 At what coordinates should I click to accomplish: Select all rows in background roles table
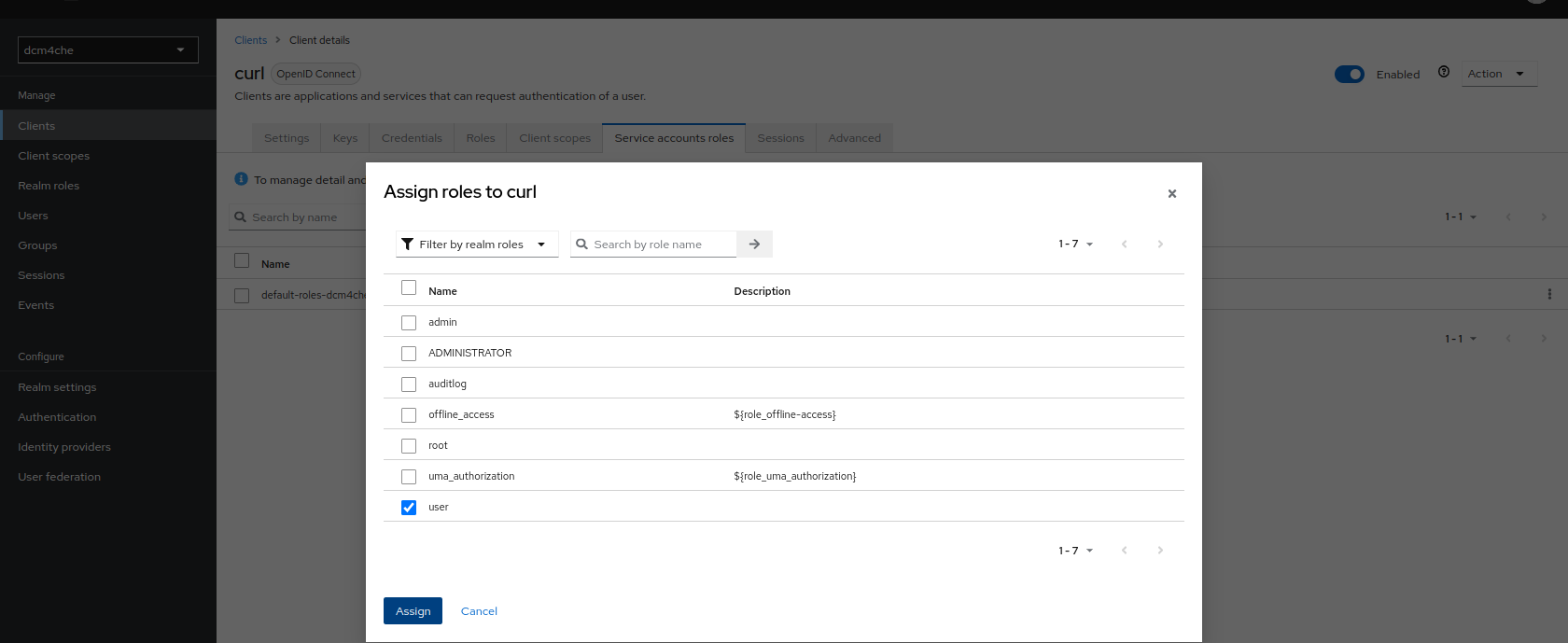[x=242, y=260]
